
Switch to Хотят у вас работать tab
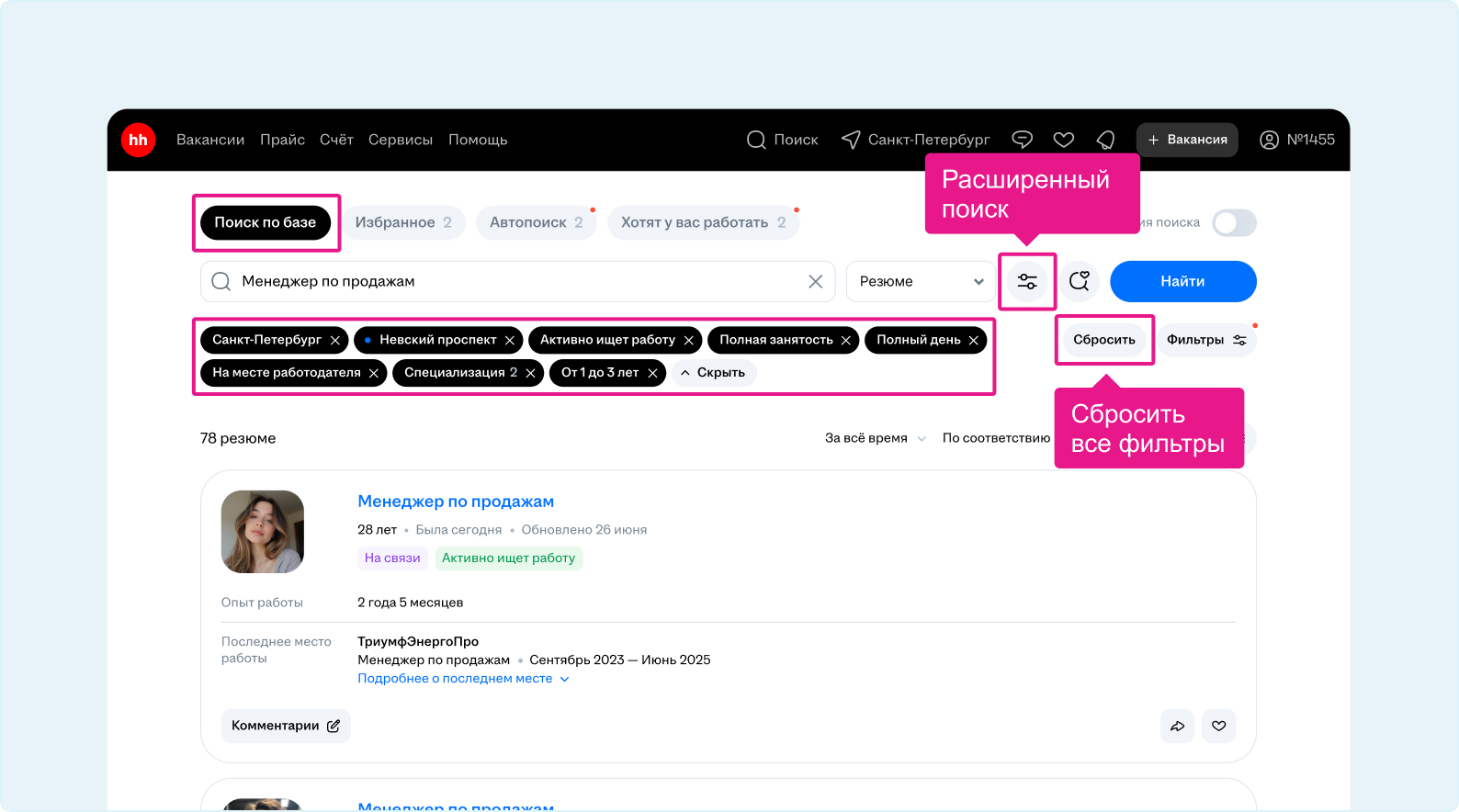704,222
